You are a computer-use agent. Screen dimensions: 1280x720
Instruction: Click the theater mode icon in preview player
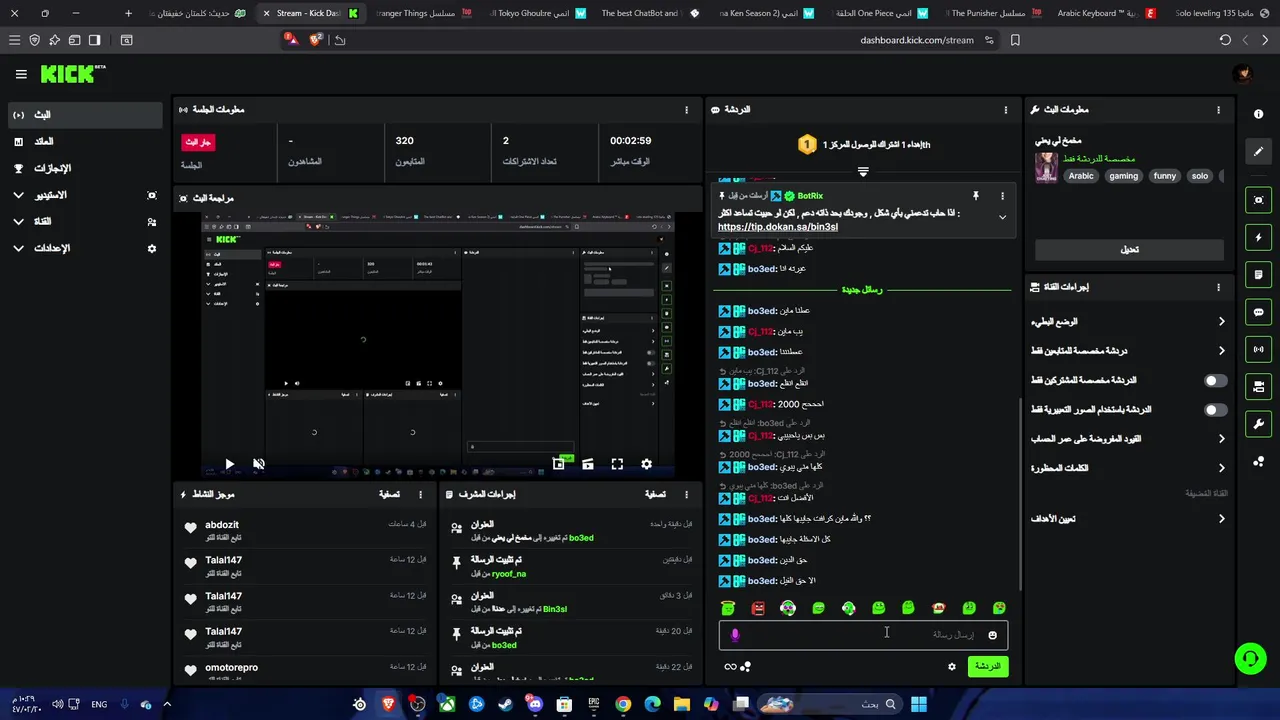[x=588, y=464]
